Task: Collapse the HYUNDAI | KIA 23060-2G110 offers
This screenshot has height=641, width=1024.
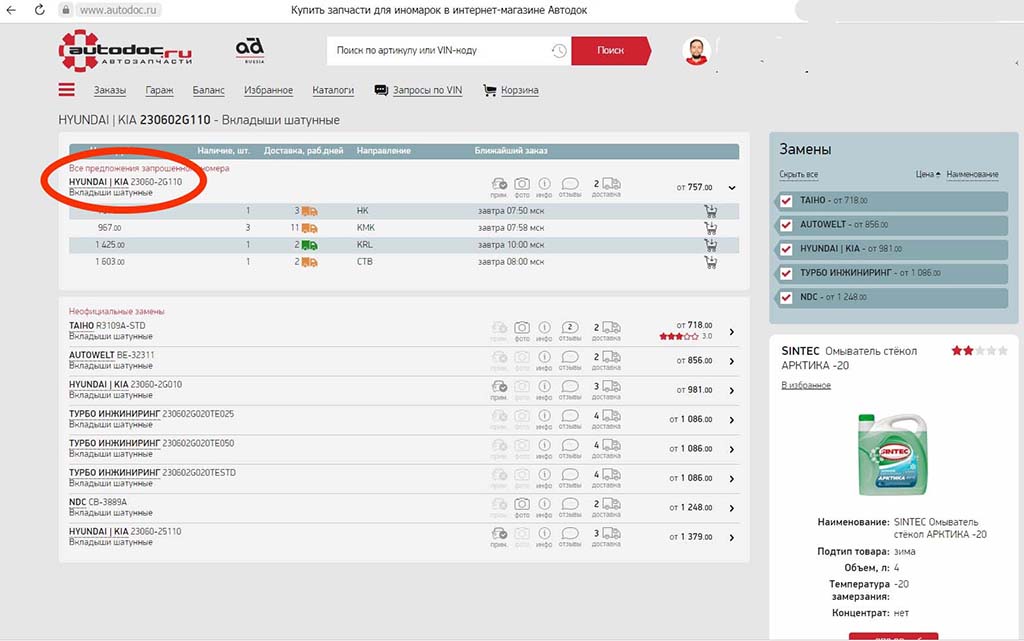Action: [x=731, y=187]
